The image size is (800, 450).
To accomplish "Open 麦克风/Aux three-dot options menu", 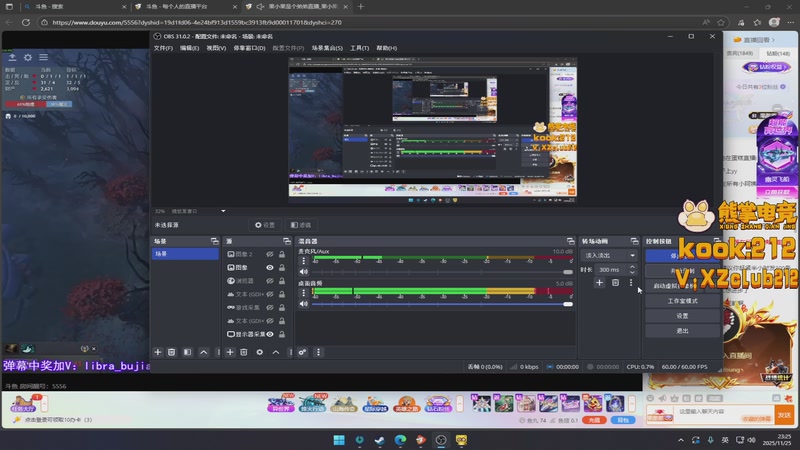I will pos(304,261).
